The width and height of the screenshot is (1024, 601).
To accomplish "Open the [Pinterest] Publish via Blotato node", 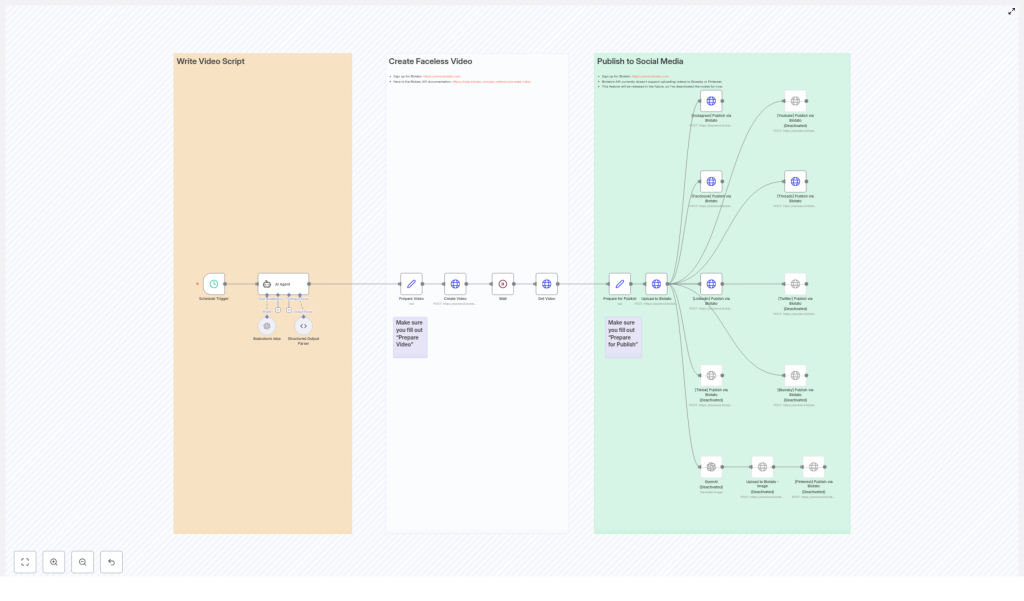I will (x=813, y=466).
